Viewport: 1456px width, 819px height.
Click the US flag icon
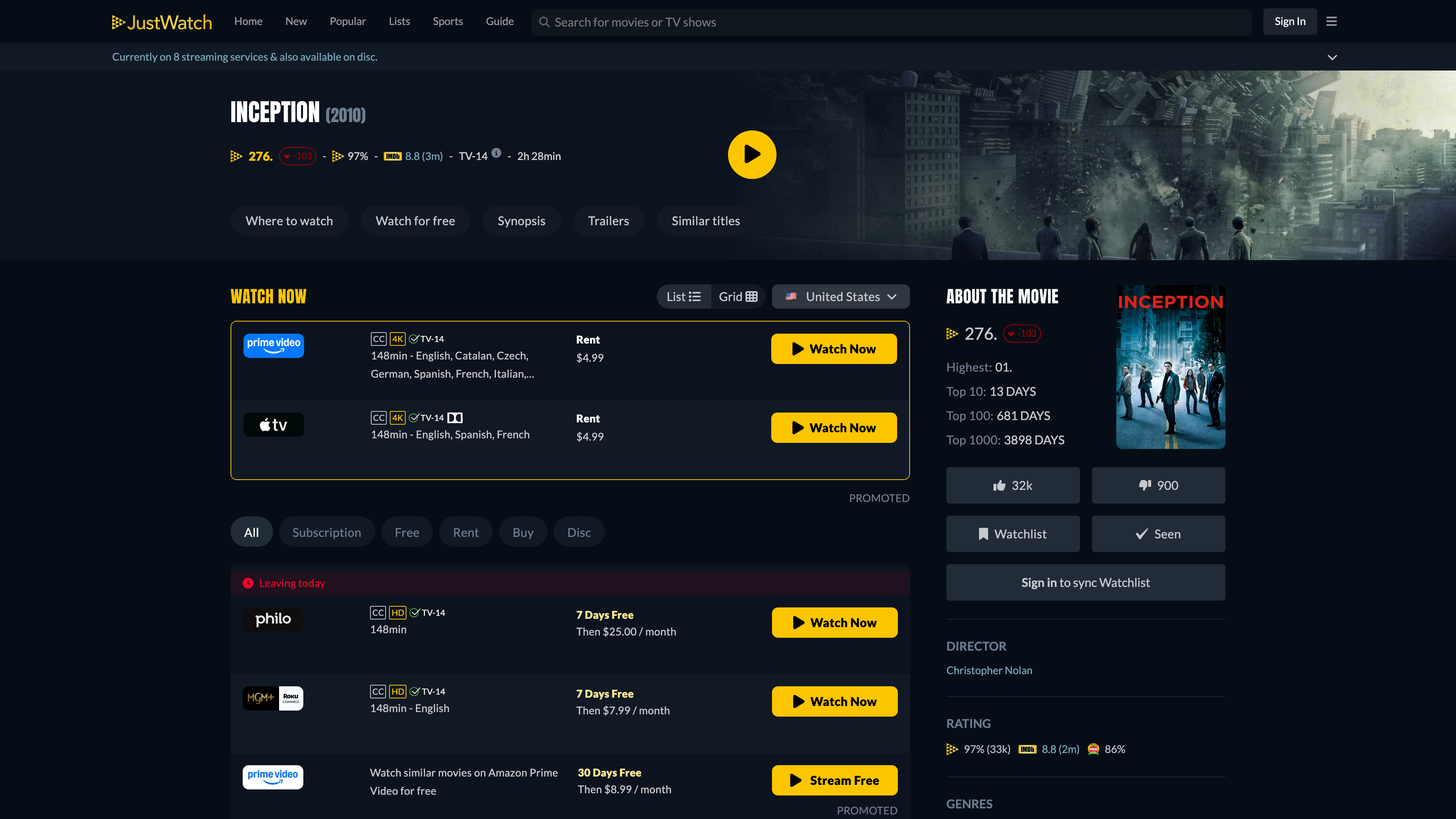791,296
